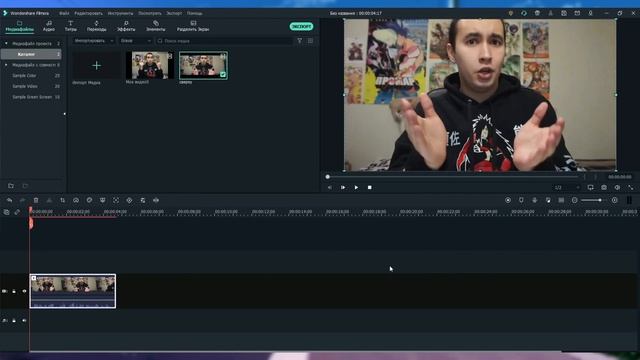Click the link clips icon beside ruler
640x360 pixels.
[x=17, y=212]
